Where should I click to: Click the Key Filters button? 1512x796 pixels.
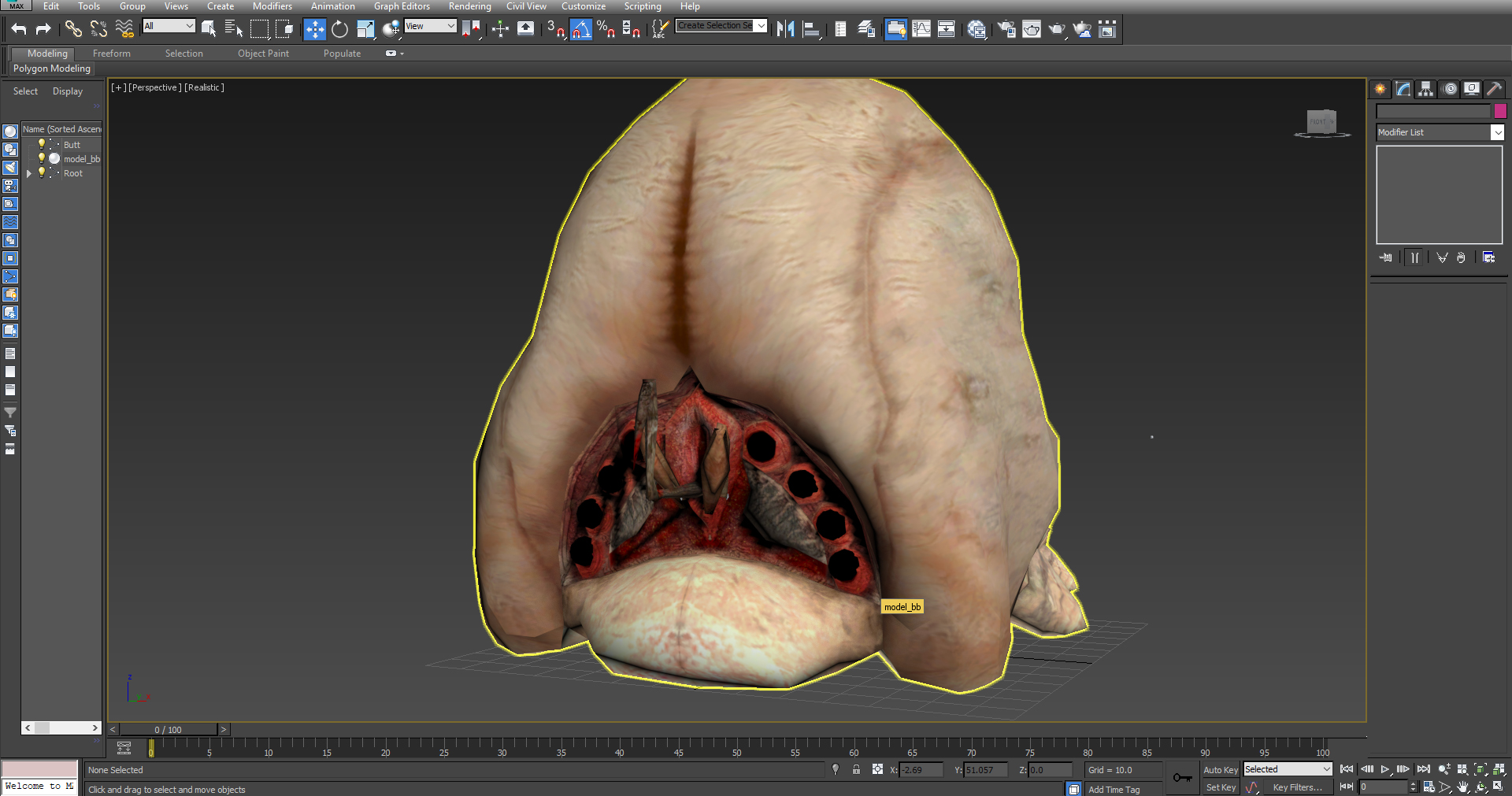click(1297, 787)
